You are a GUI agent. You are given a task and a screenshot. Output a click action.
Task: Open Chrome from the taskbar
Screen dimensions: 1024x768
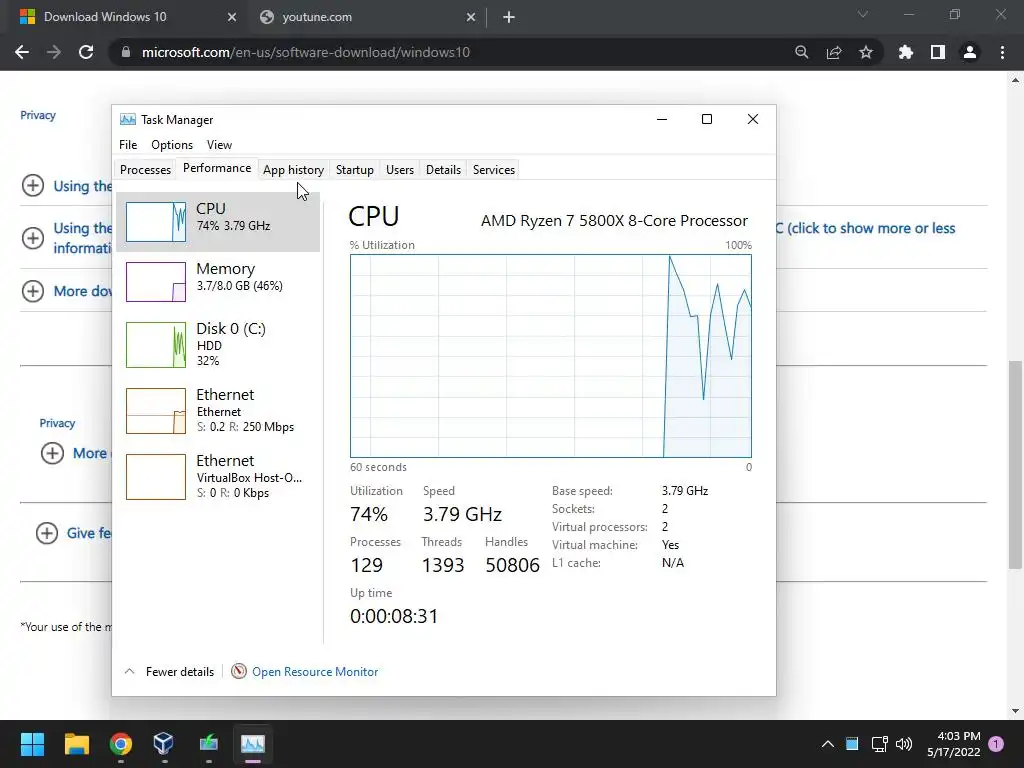point(121,744)
